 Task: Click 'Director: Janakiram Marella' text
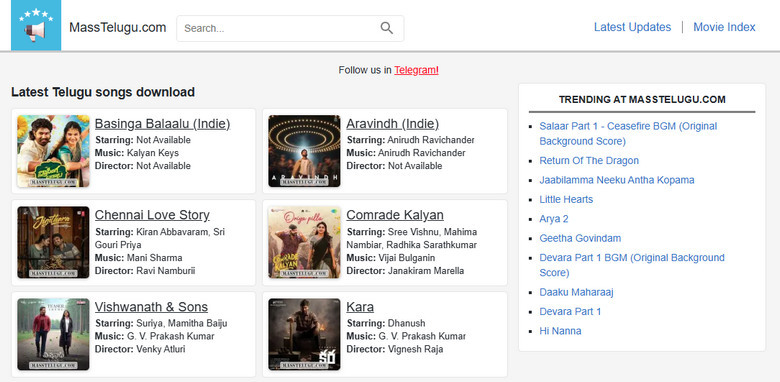coord(405,271)
